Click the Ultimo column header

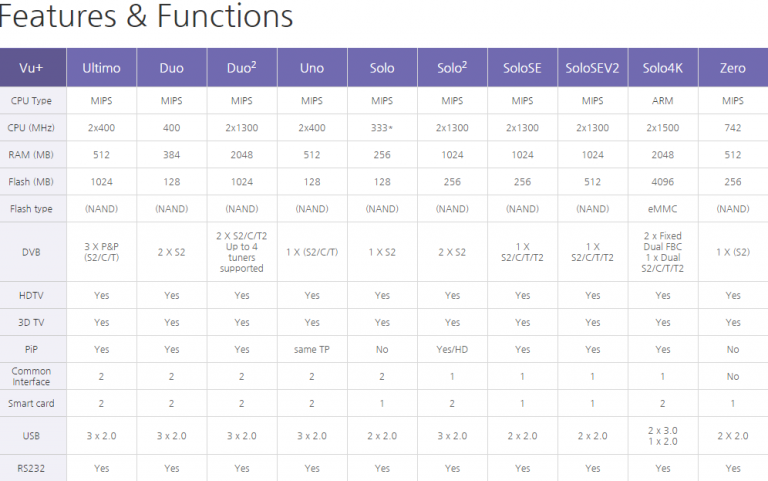pyautogui.click(x=101, y=68)
